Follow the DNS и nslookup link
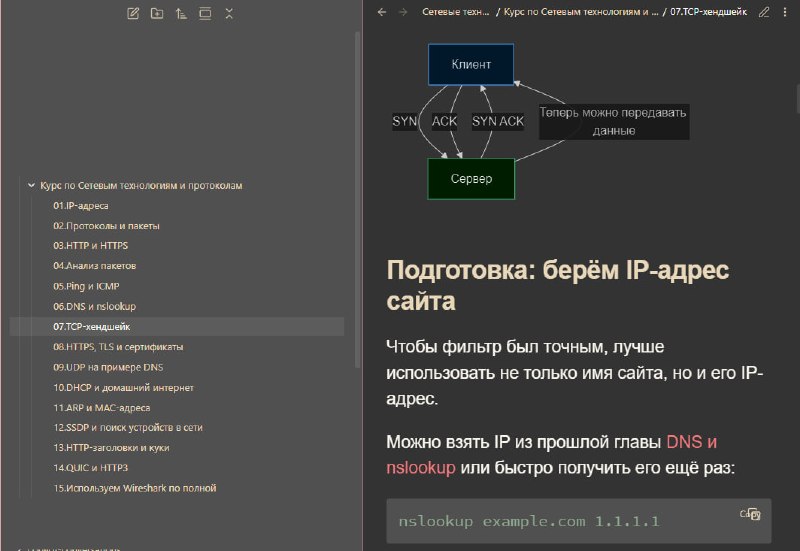The width and height of the screenshot is (800, 551). (552, 455)
